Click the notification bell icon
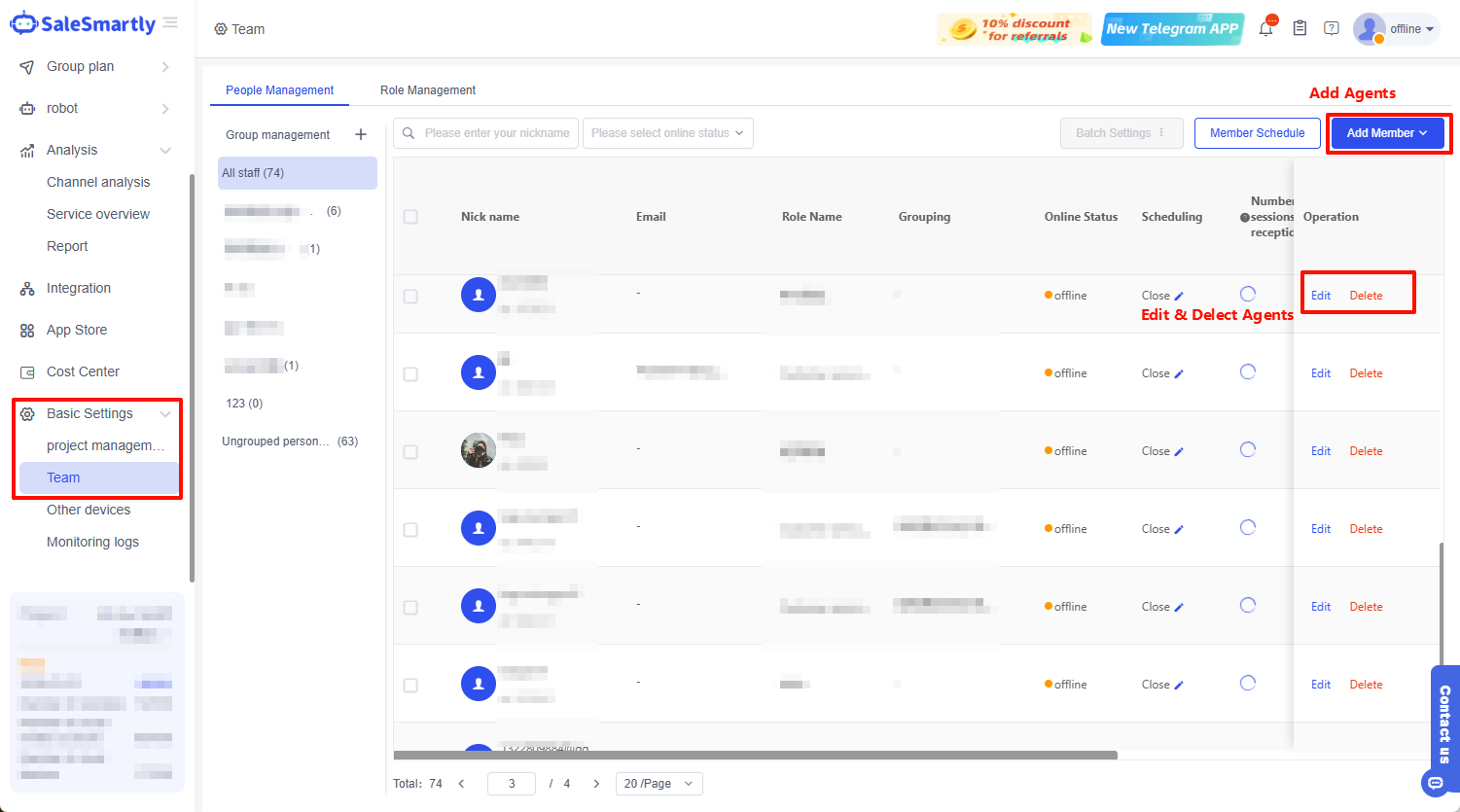The image size is (1460, 812). 1265,29
